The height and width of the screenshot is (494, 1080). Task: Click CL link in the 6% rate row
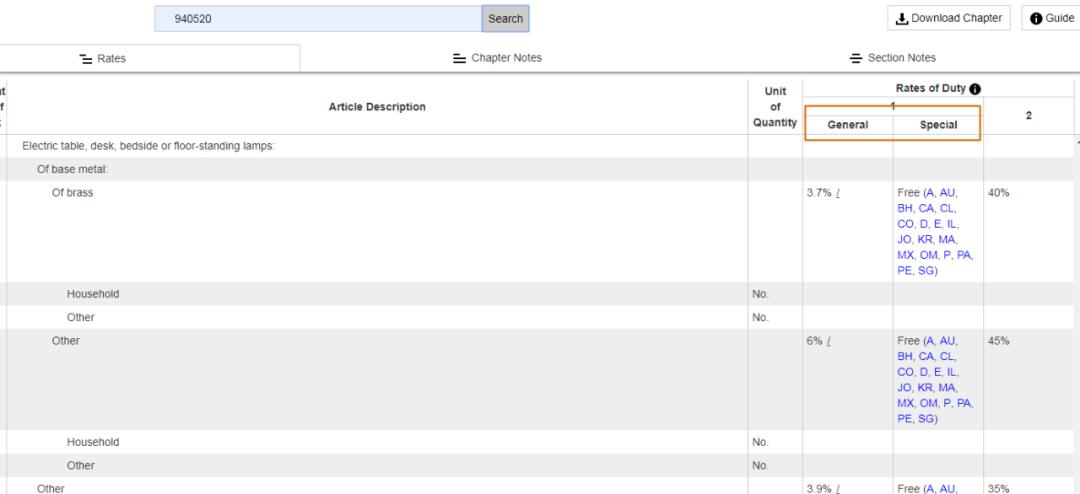[949, 356]
